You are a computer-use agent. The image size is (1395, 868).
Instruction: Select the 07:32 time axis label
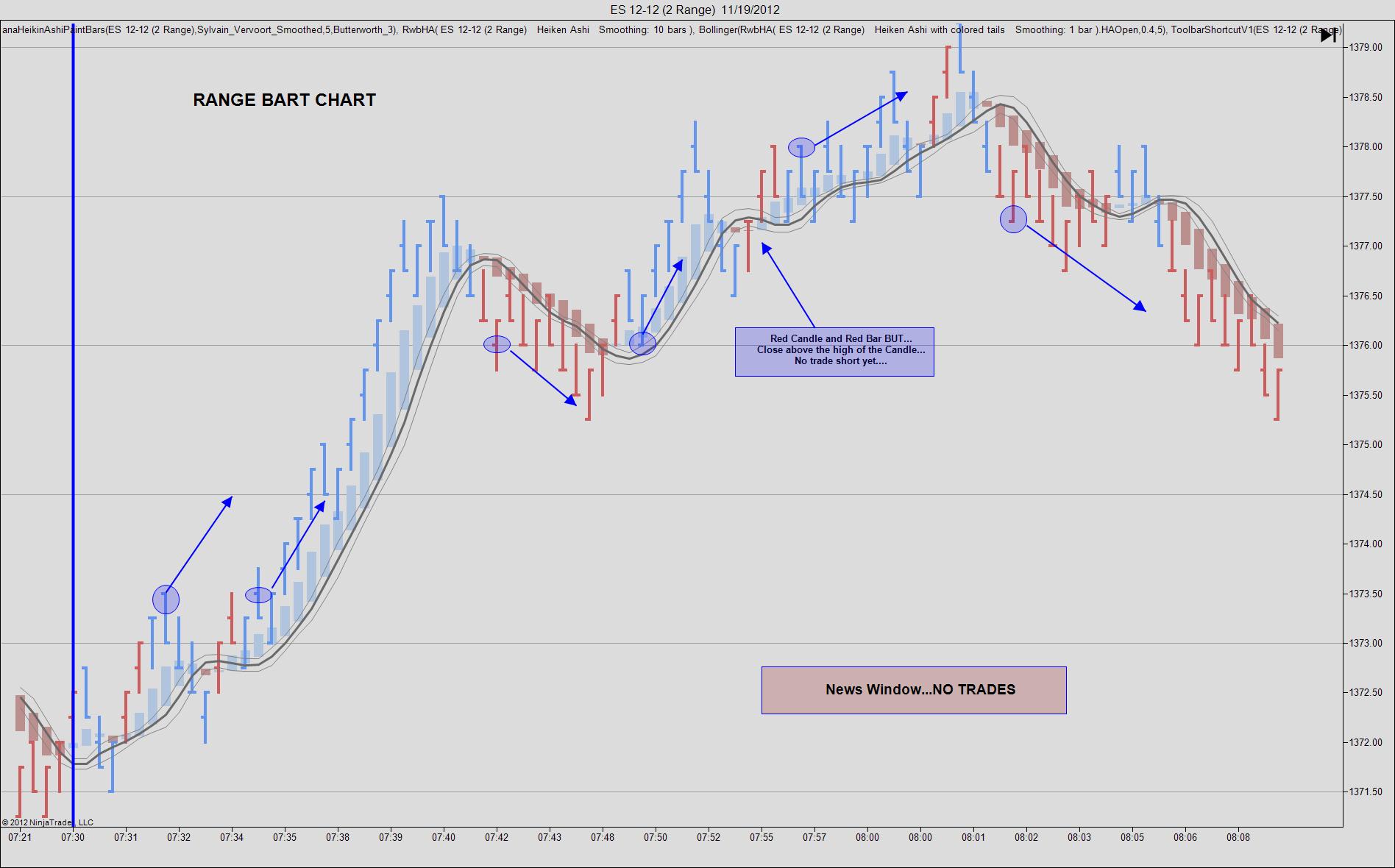179,837
